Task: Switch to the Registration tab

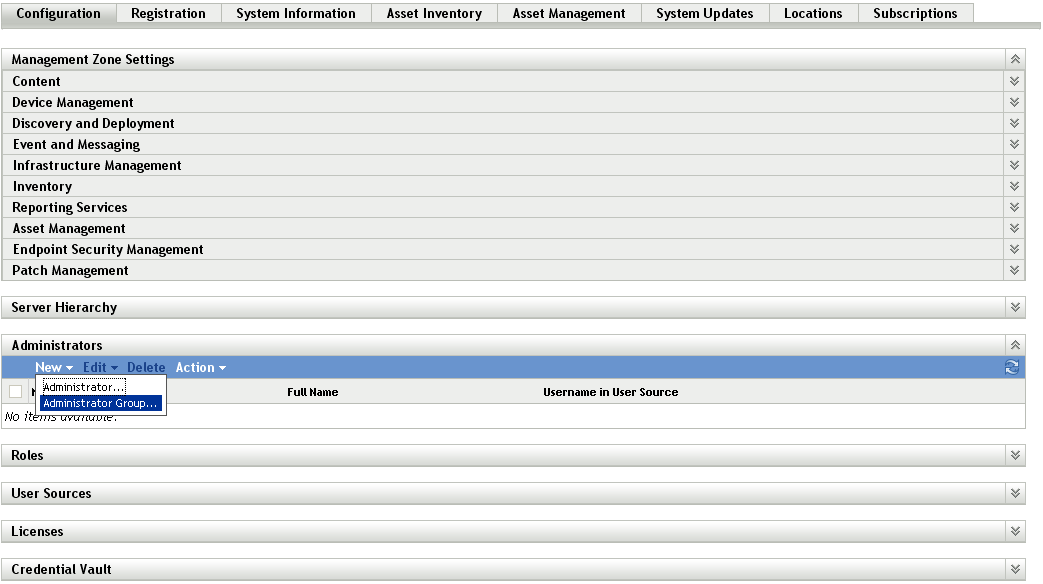Action: click(x=167, y=13)
